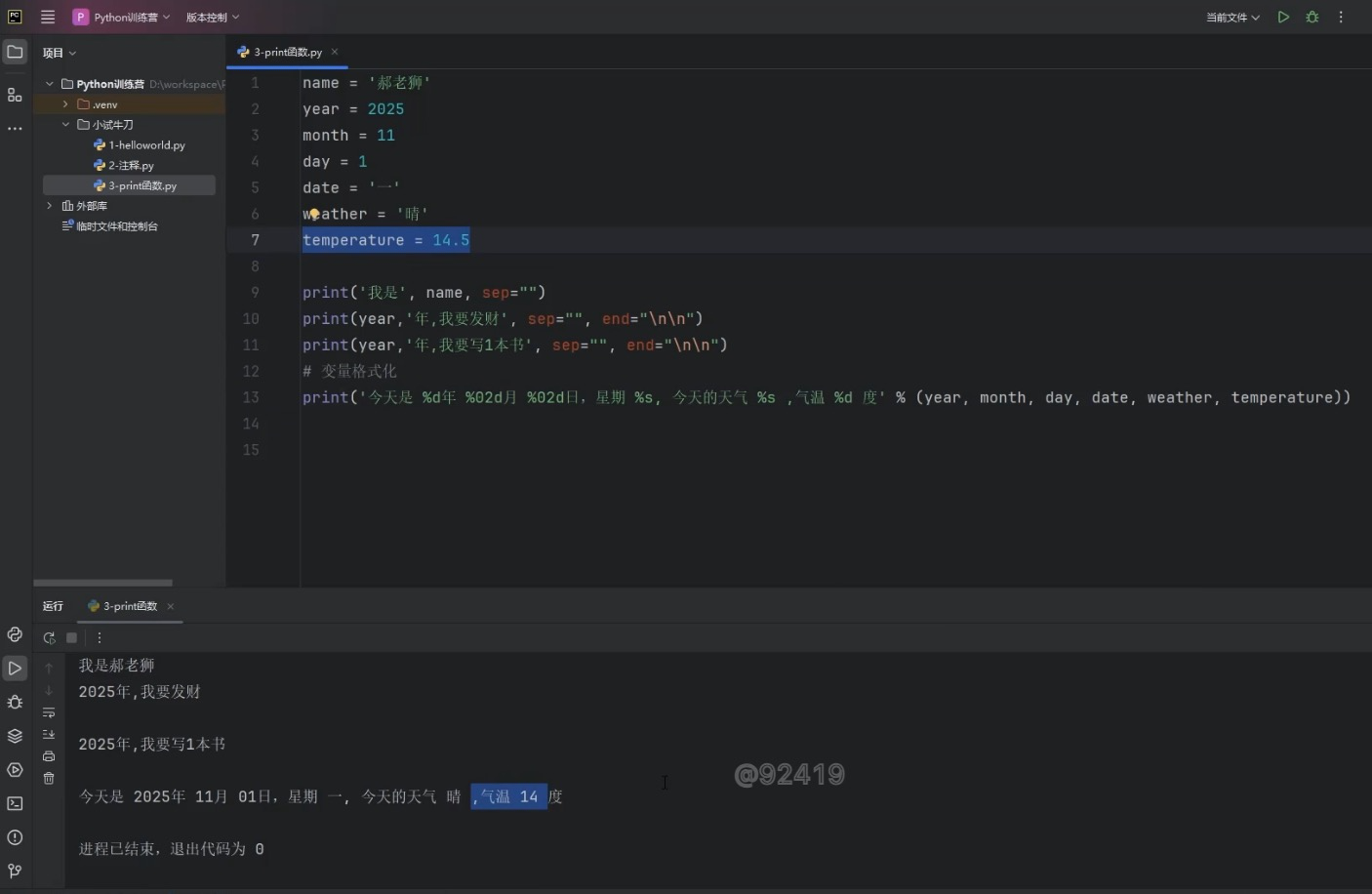Open the Python Packages layers icon

(x=15, y=736)
